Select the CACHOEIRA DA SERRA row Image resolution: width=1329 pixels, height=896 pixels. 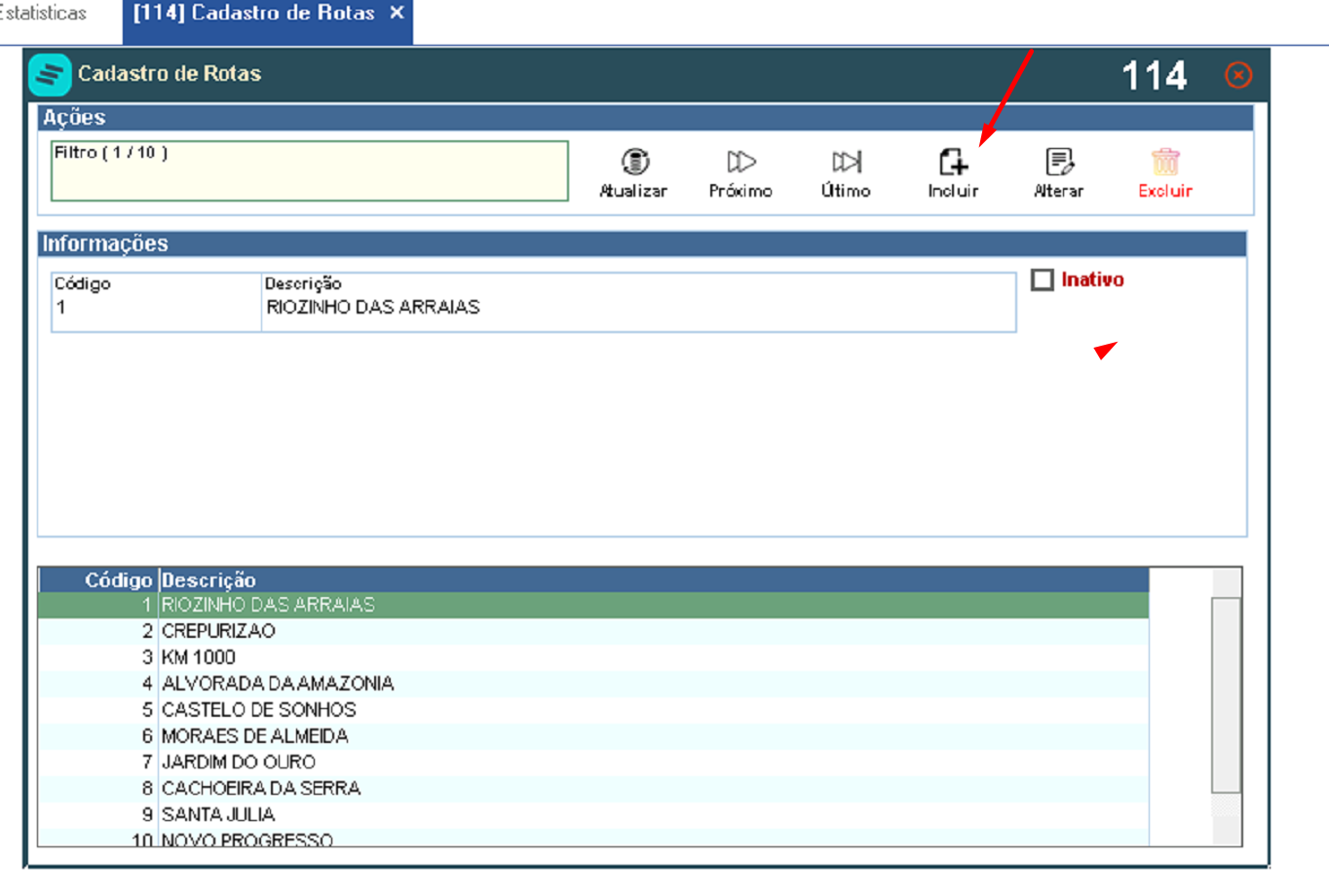point(593,789)
